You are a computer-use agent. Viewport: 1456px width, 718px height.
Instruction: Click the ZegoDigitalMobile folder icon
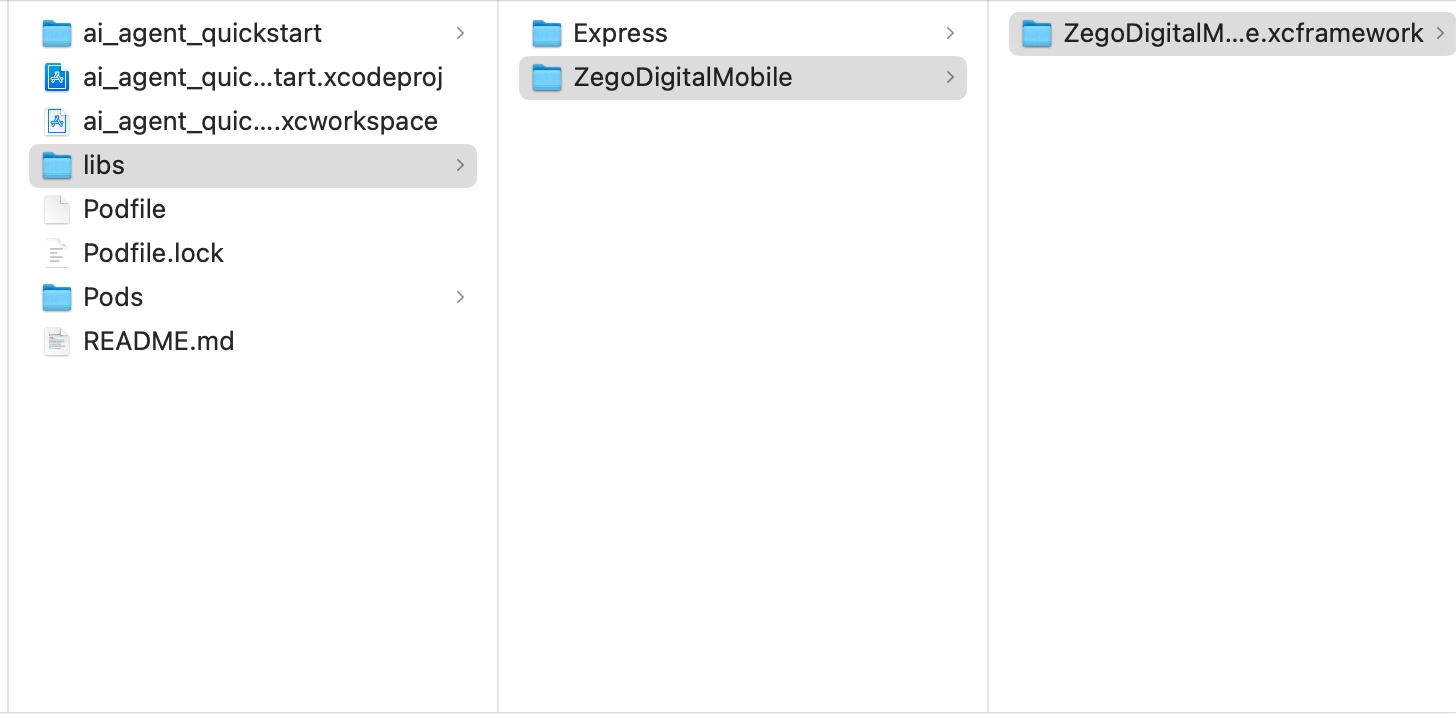click(x=547, y=78)
